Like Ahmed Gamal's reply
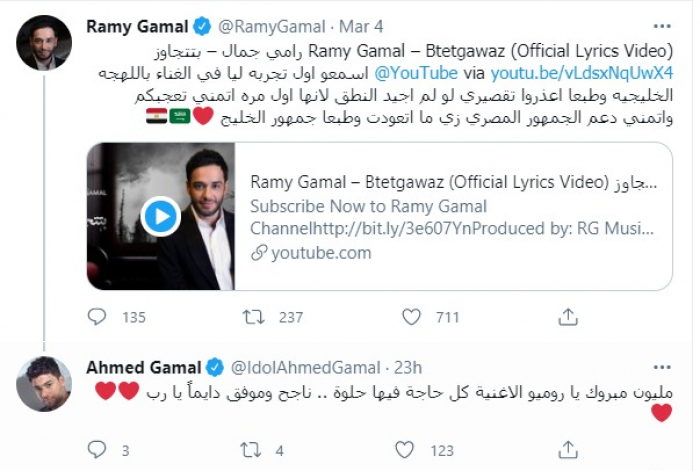The image size is (700, 471). [412, 449]
